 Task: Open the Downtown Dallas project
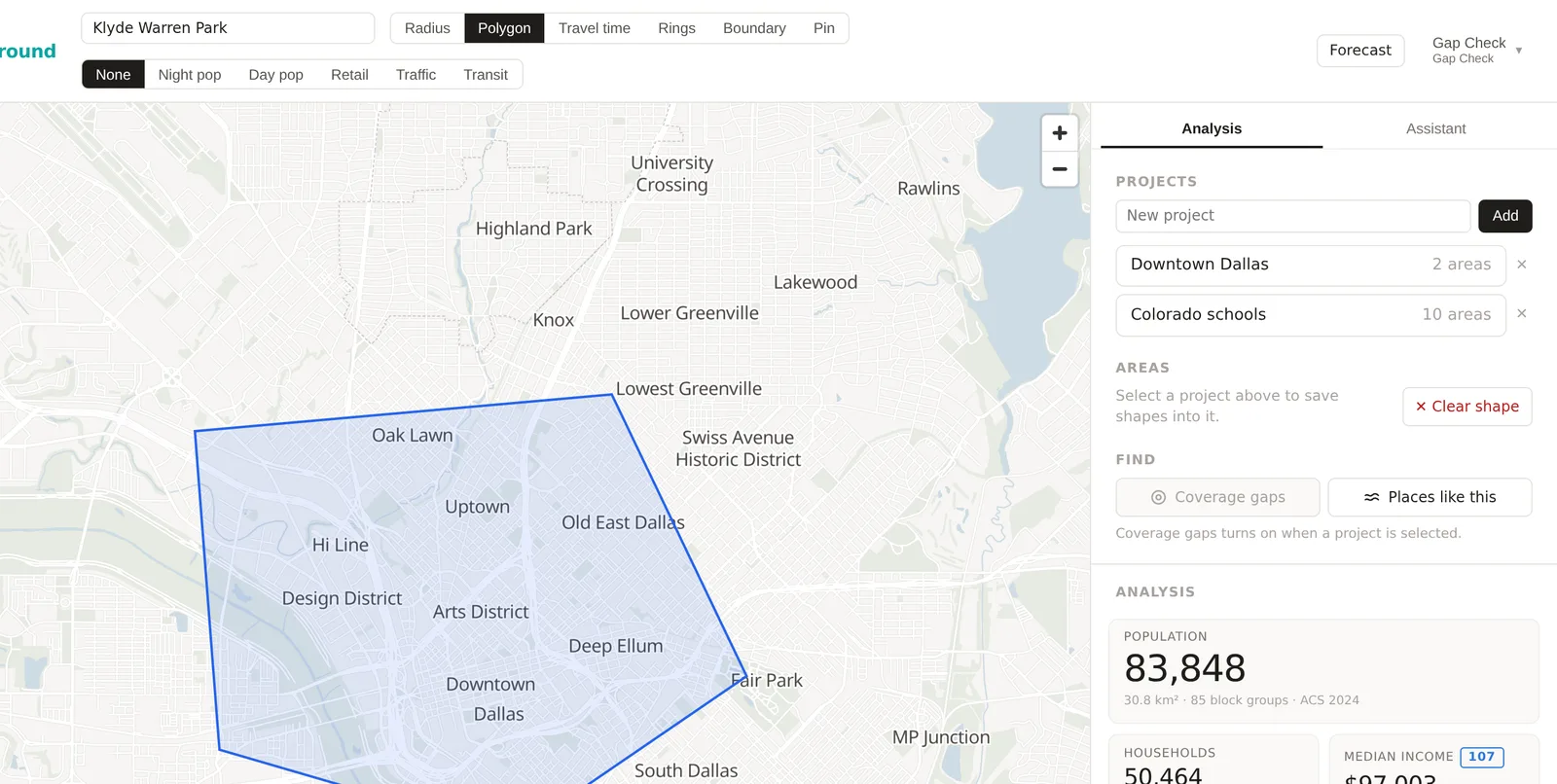coord(1311,265)
